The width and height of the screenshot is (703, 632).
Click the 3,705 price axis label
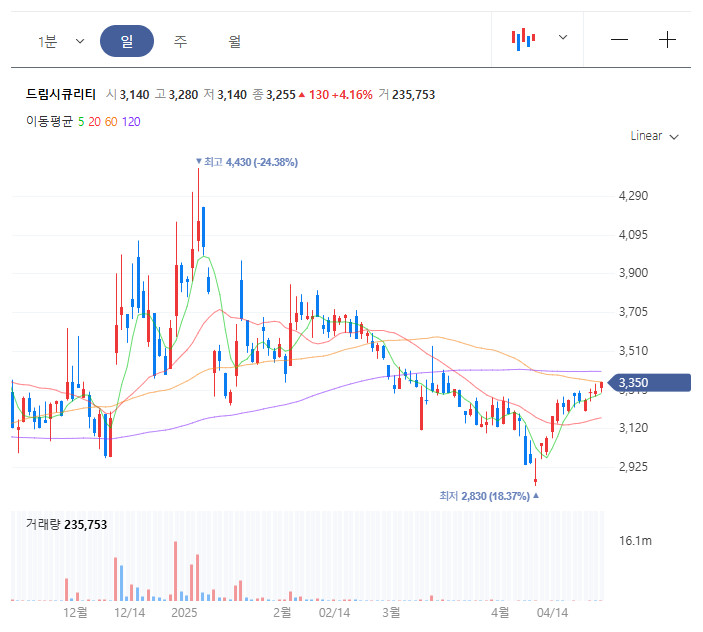pos(633,312)
